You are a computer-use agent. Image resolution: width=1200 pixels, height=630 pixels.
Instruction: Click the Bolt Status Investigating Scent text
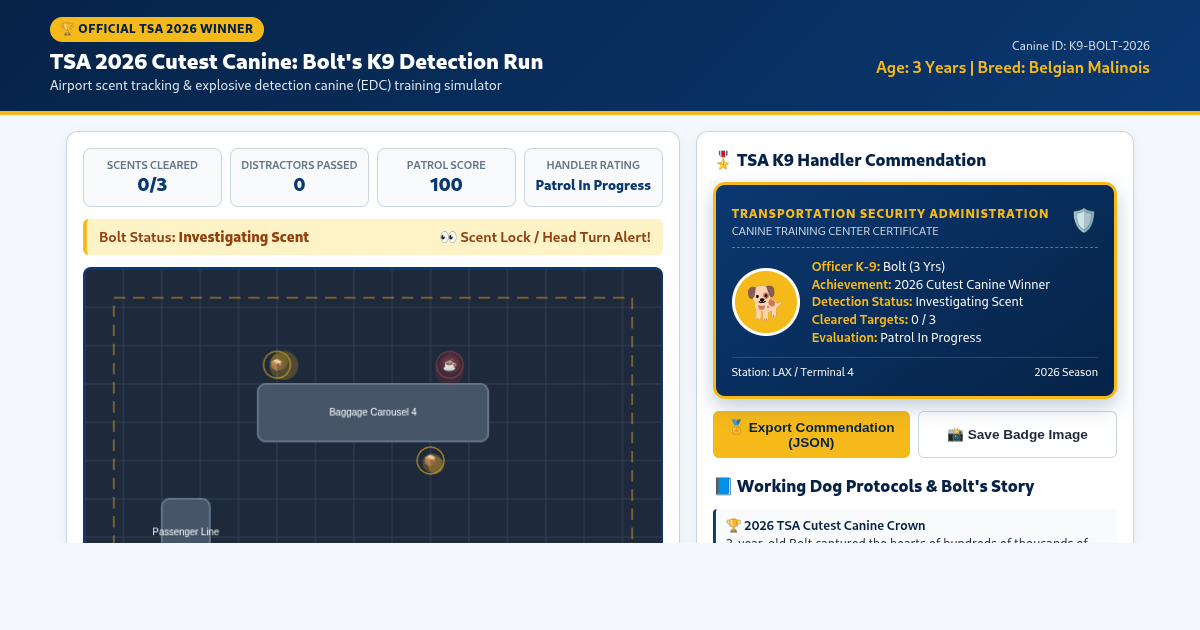coord(204,237)
